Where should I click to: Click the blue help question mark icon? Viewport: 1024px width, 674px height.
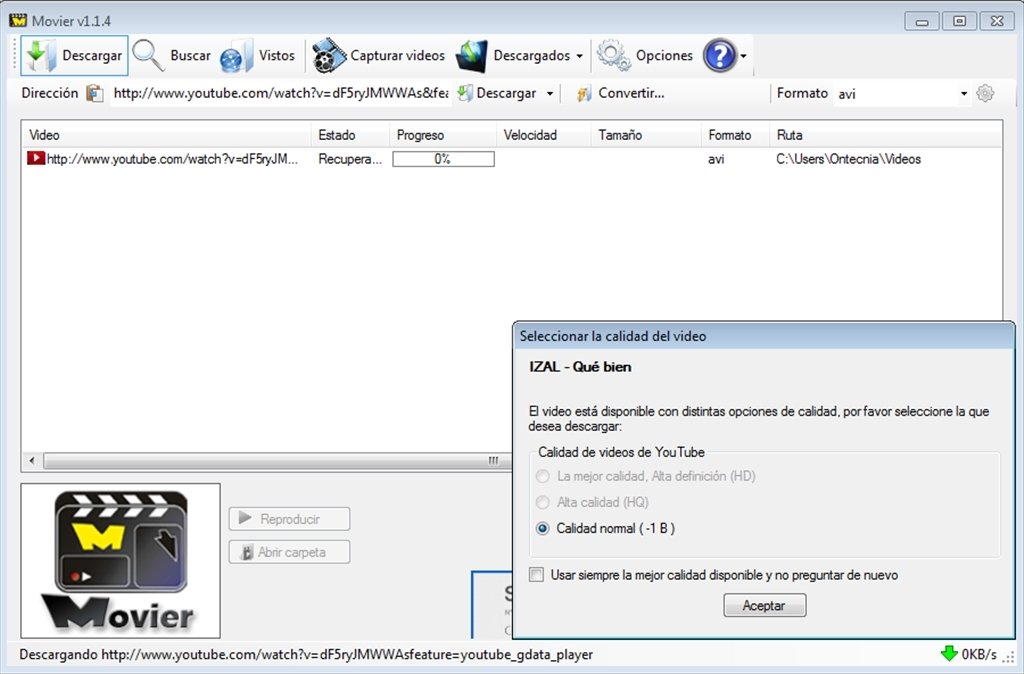click(x=720, y=56)
